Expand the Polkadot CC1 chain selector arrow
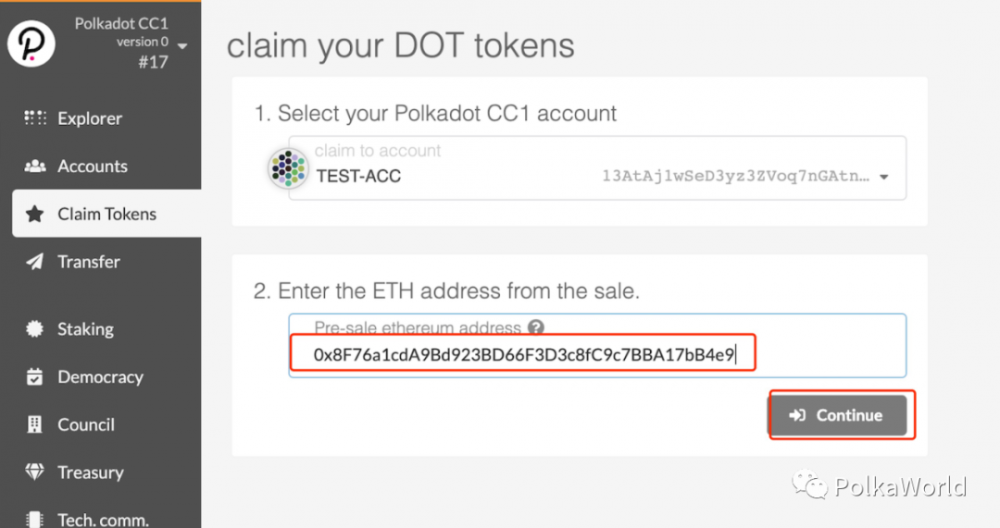The width and height of the screenshot is (1000, 528). point(182,45)
